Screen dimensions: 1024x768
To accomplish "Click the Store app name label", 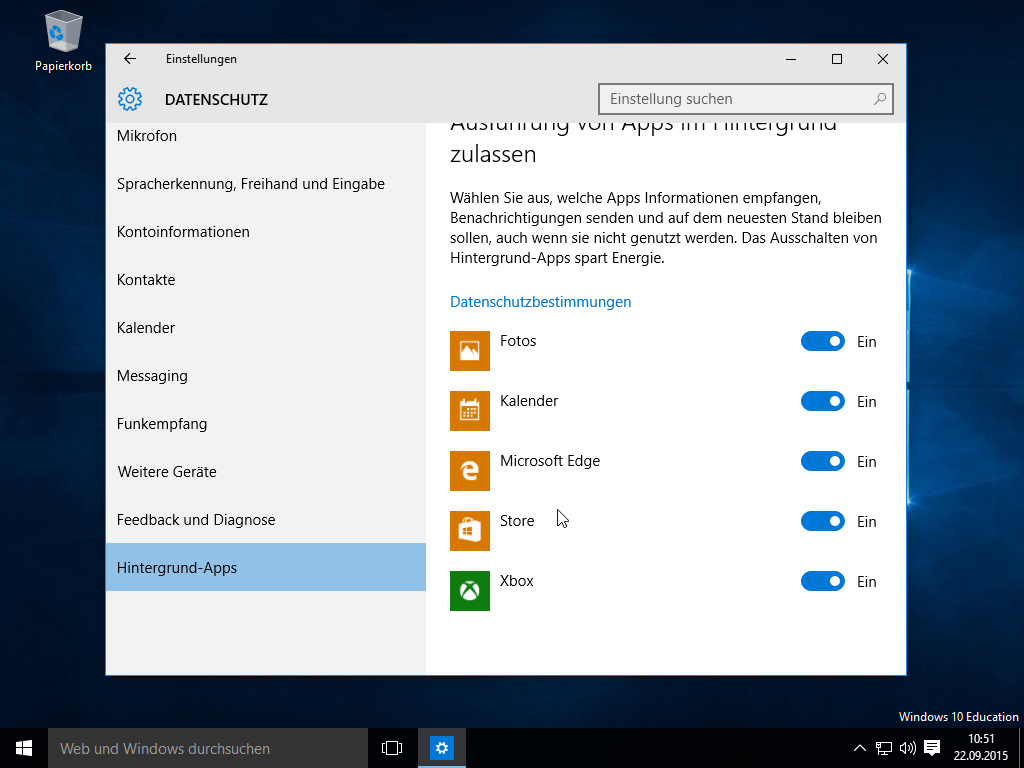I will [x=517, y=521].
